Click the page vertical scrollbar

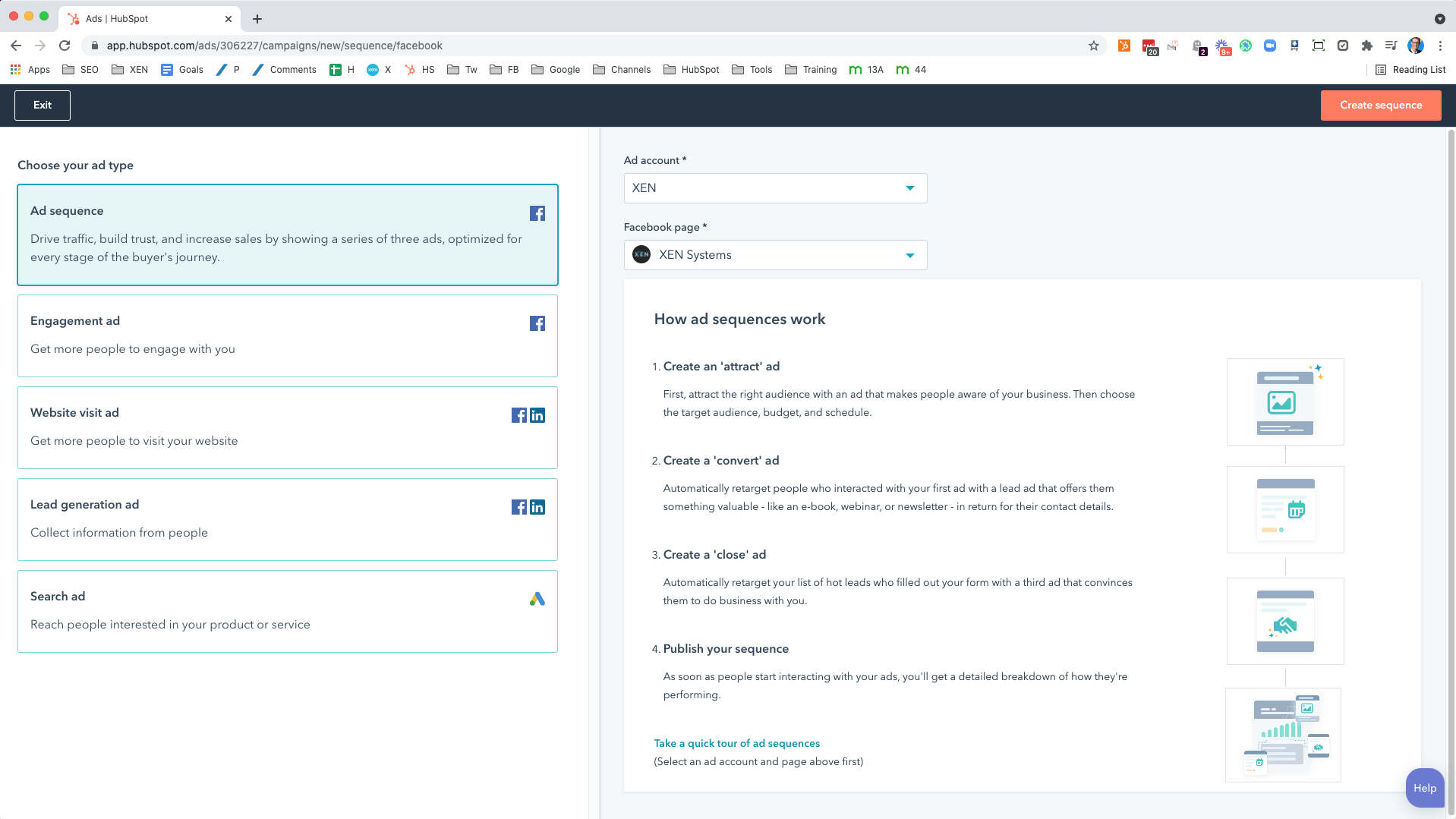(x=1451, y=473)
